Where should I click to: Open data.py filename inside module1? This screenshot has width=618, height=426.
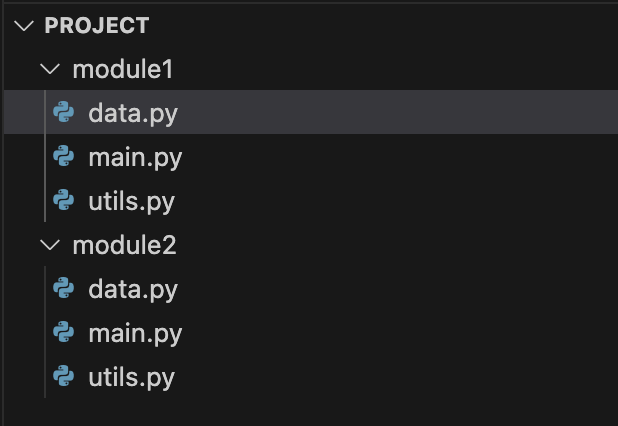tap(133, 113)
